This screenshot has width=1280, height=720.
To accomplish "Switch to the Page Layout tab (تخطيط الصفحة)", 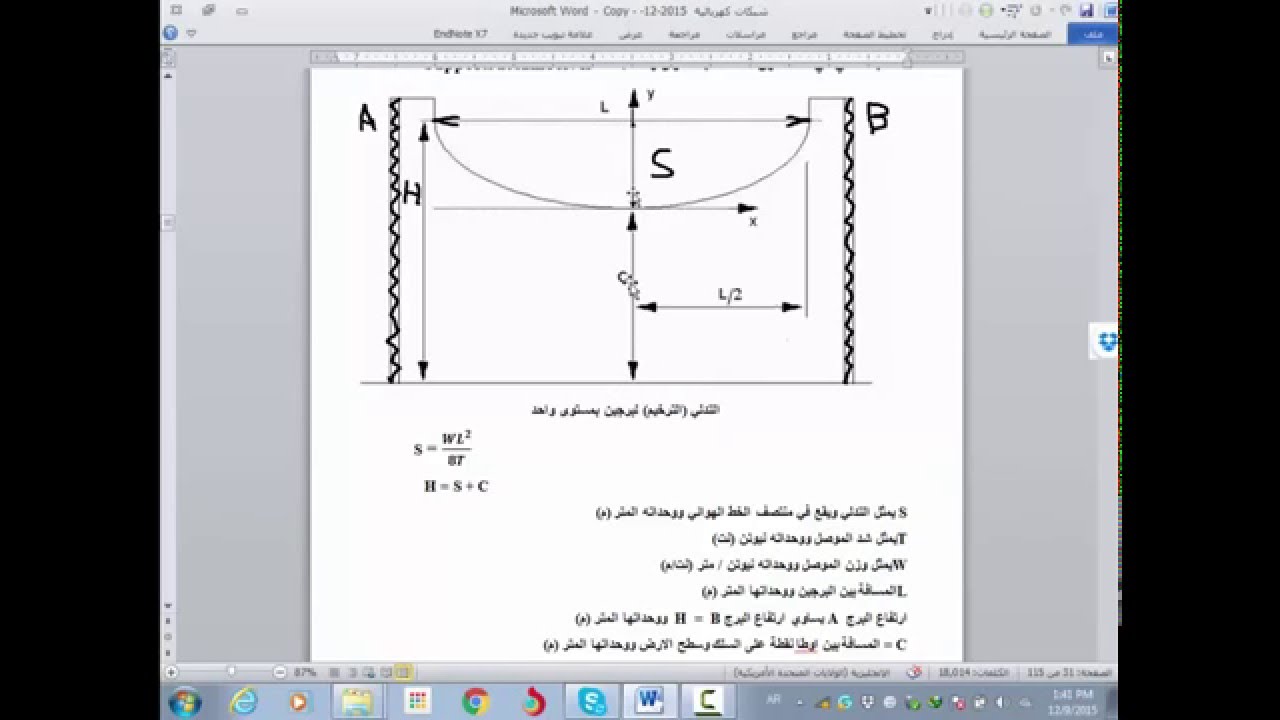I will click(x=877, y=33).
